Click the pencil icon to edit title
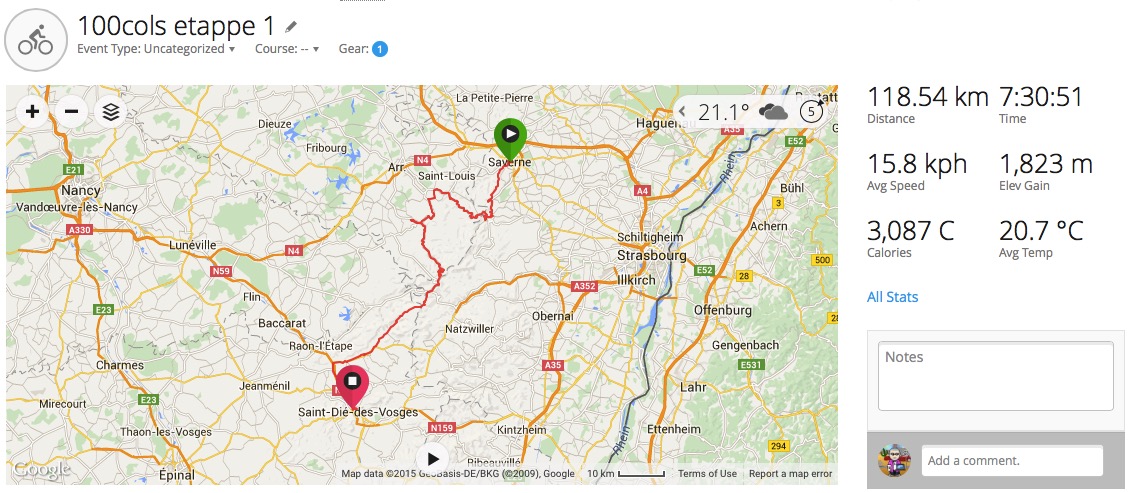This screenshot has height=493, width=1129. pyautogui.click(x=291, y=27)
